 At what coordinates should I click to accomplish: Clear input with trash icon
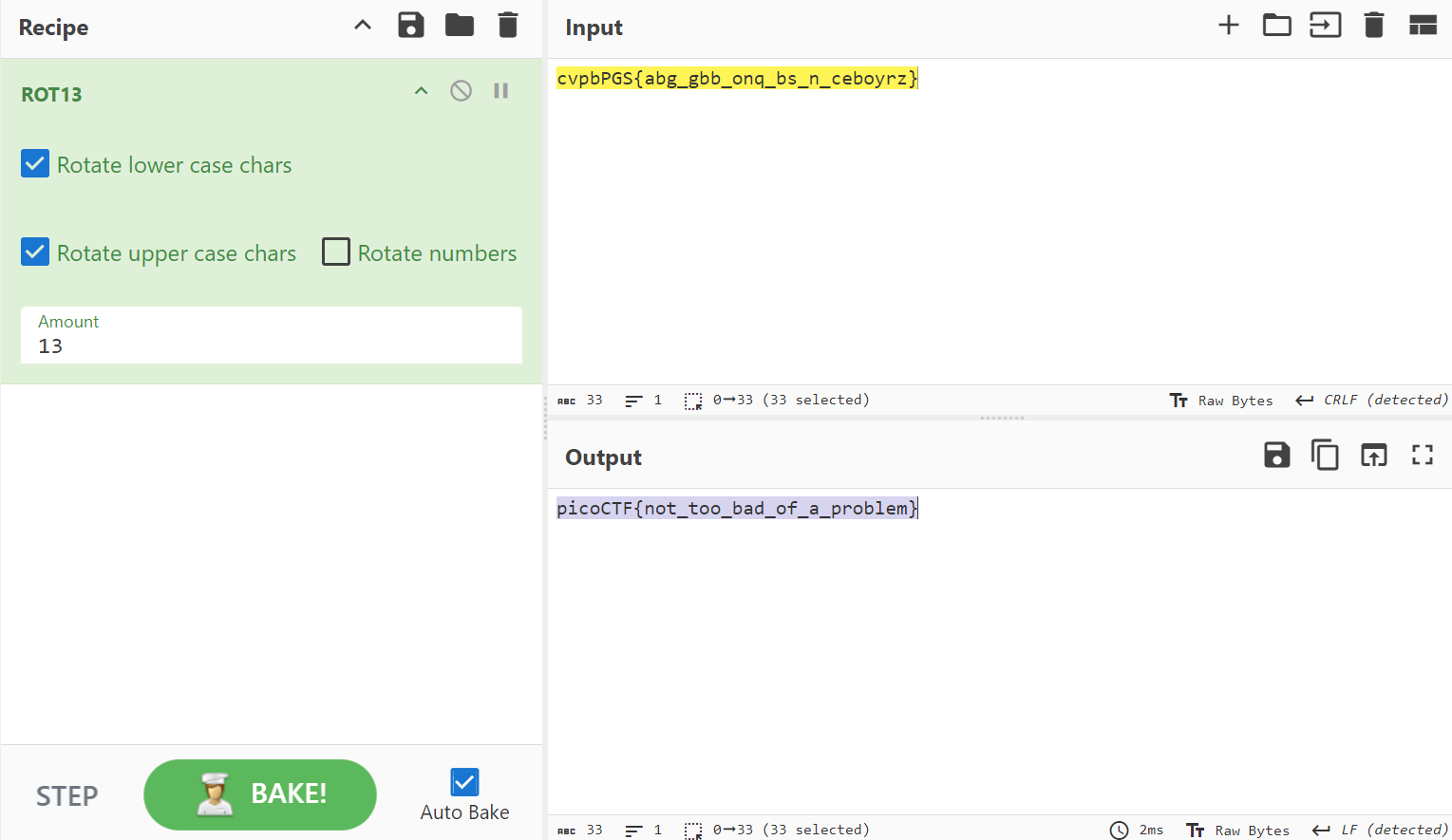(x=1373, y=26)
